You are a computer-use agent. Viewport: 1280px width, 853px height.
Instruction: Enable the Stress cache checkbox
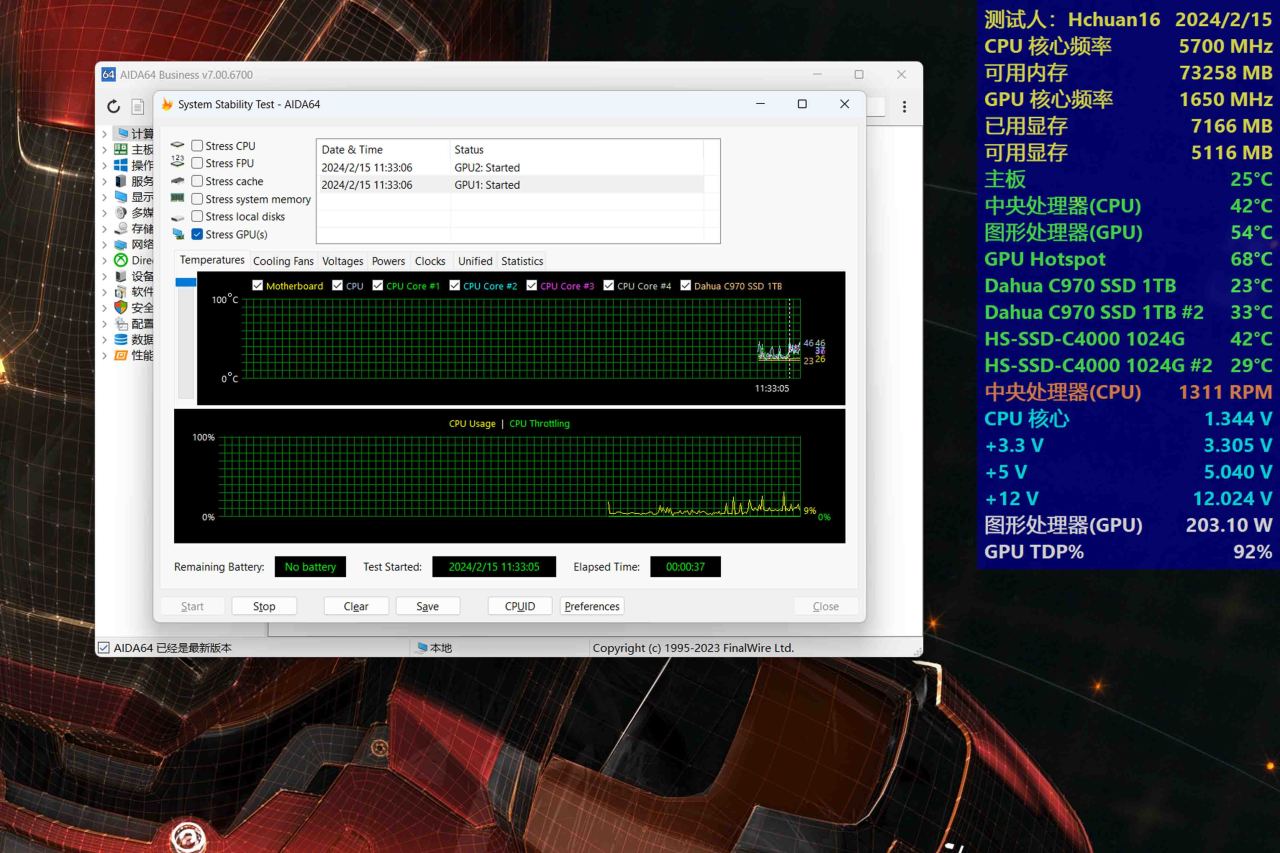(197, 181)
